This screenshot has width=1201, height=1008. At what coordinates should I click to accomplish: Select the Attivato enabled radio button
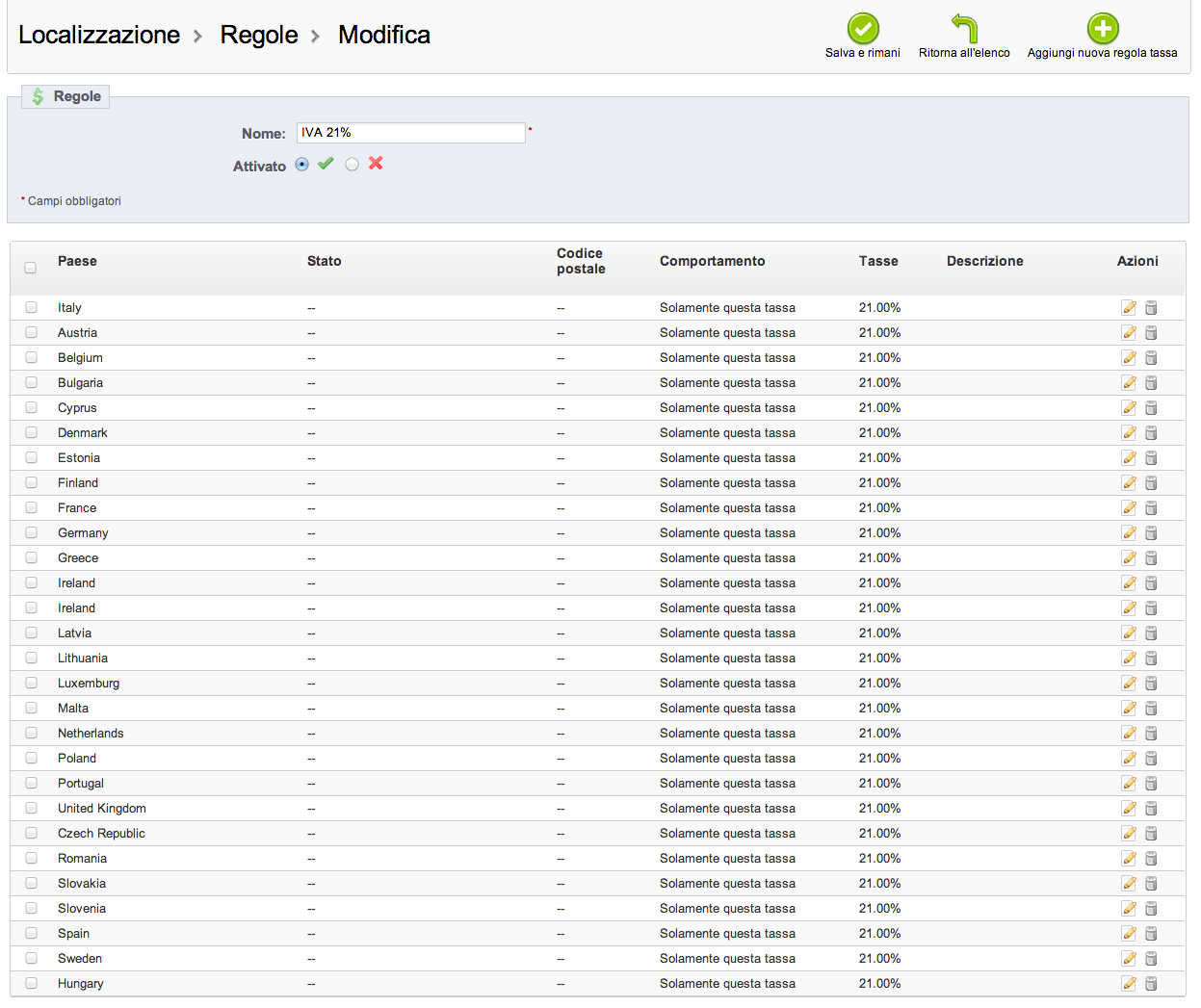pyautogui.click(x=302, y=165)
